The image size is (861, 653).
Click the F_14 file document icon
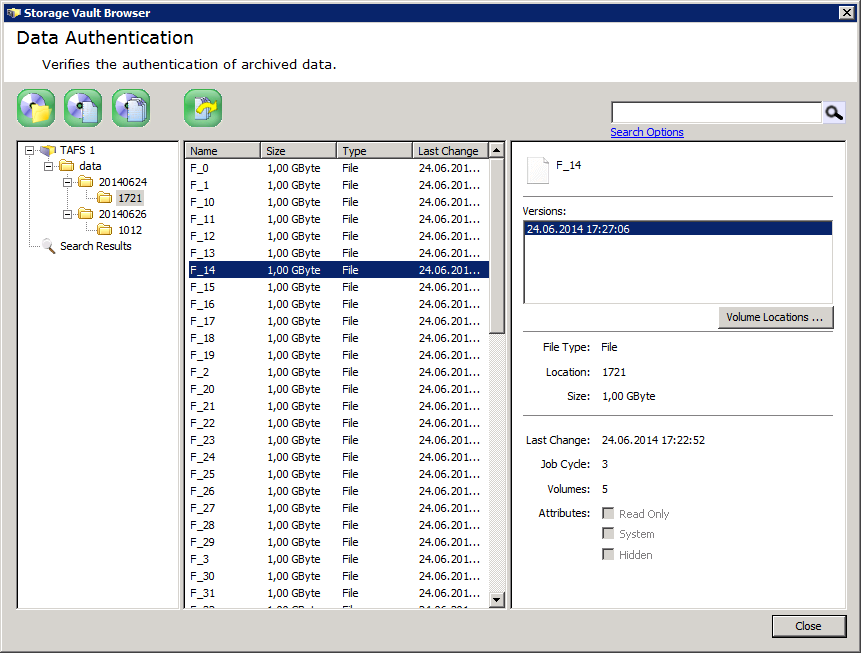click(538, 170)
